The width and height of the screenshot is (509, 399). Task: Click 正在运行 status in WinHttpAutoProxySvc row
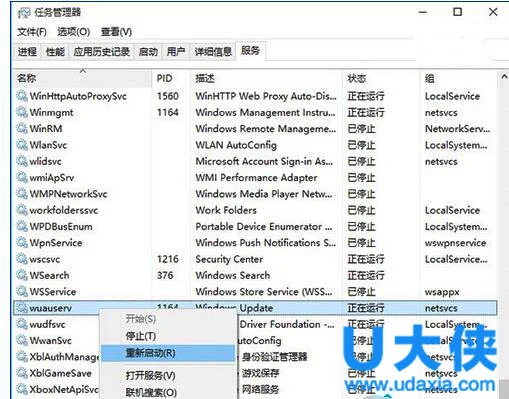point(366,96)
